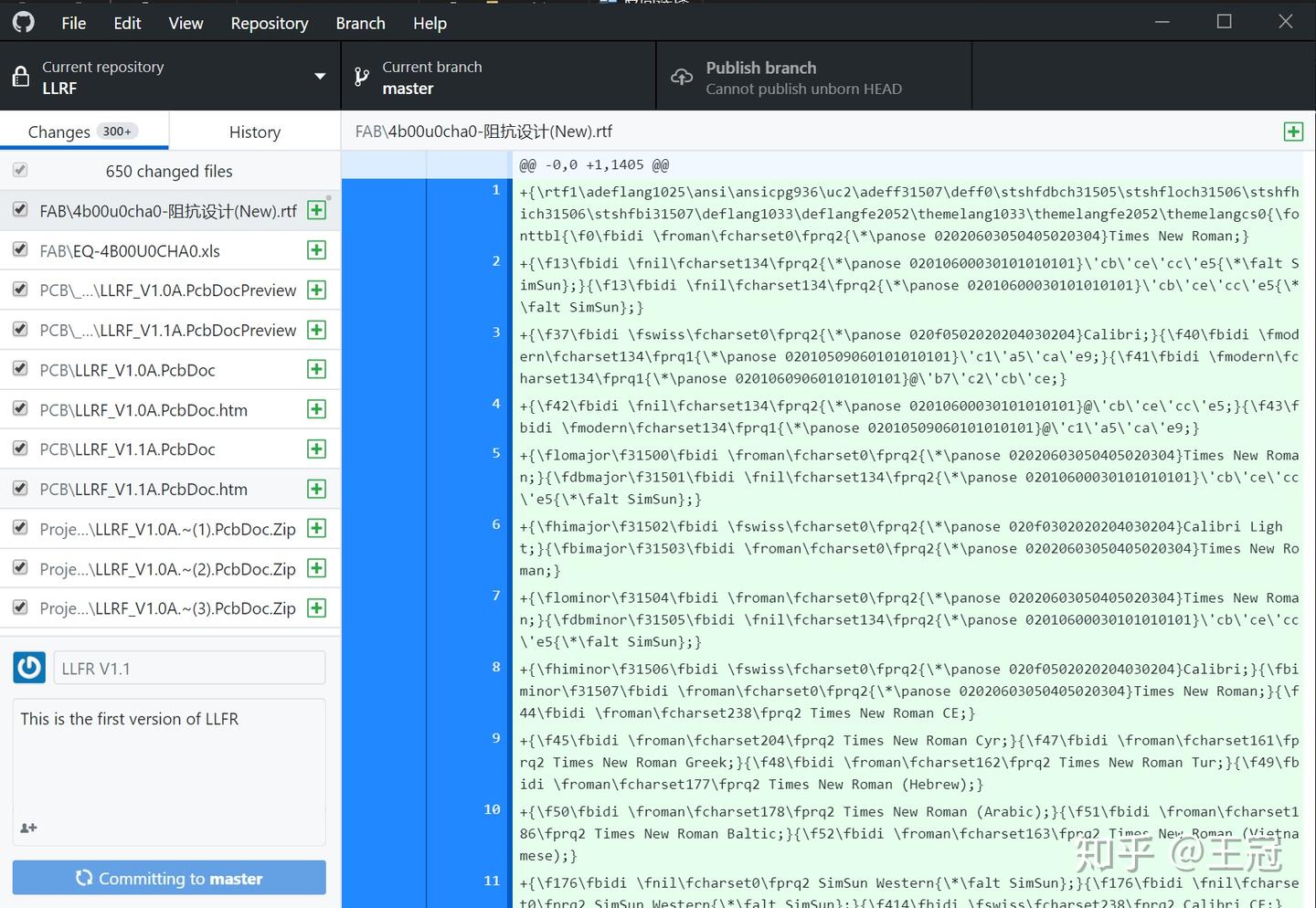1316x908 pixels.
Task: Click the lock icon next to Current repository
Action: point(21,77)
